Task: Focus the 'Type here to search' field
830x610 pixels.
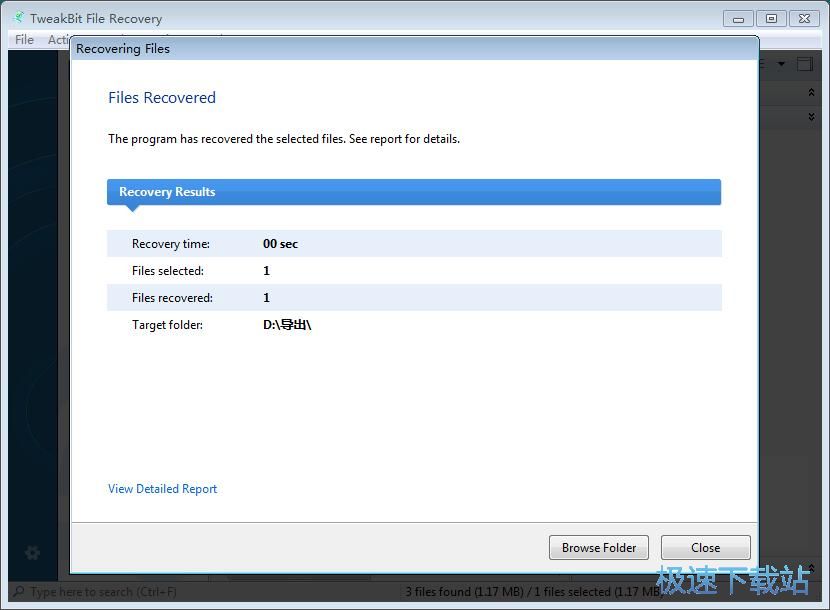Action: 103,591
